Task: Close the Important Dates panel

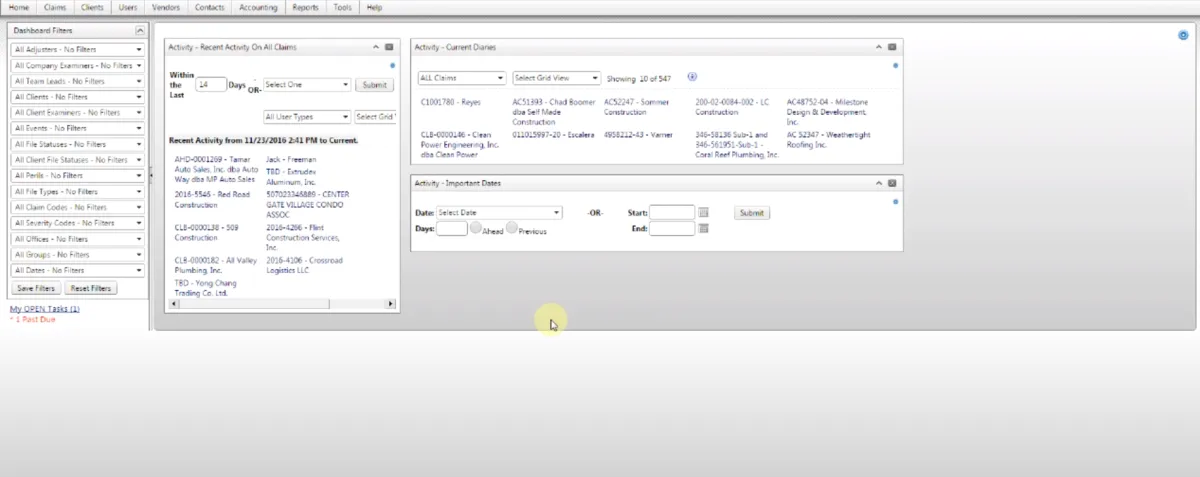Action: tap(892, 183)
